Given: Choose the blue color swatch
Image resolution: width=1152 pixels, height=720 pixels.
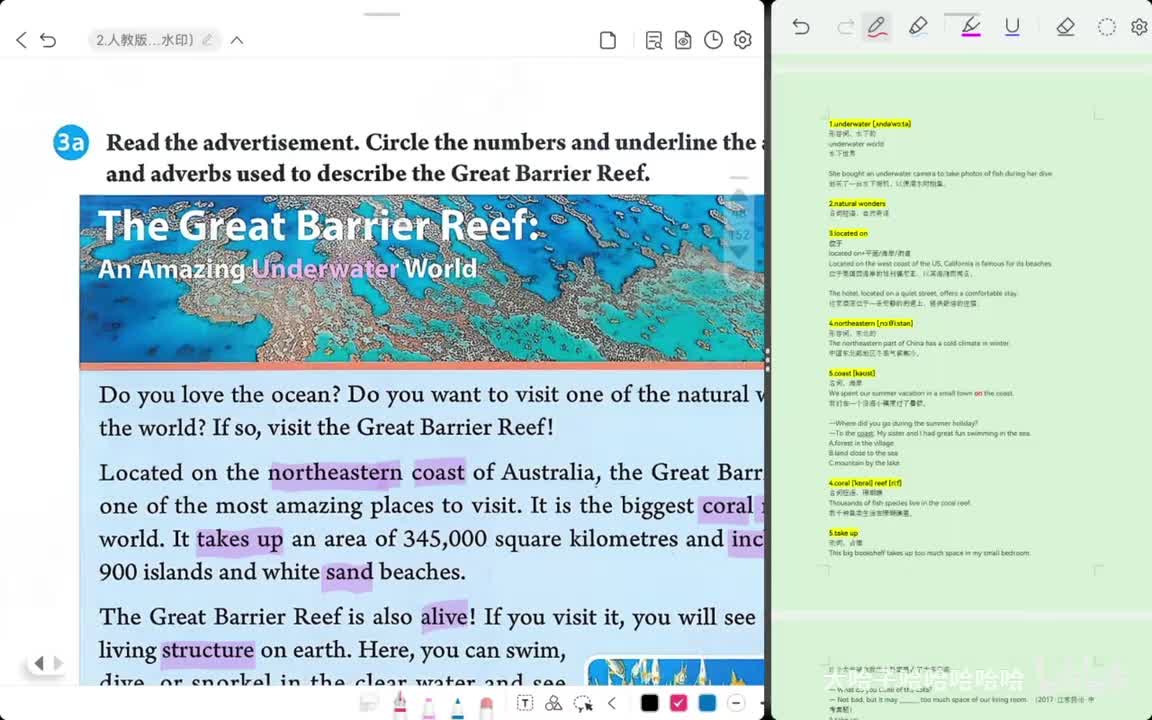Looking at the screenshot, I should [708, 703].
